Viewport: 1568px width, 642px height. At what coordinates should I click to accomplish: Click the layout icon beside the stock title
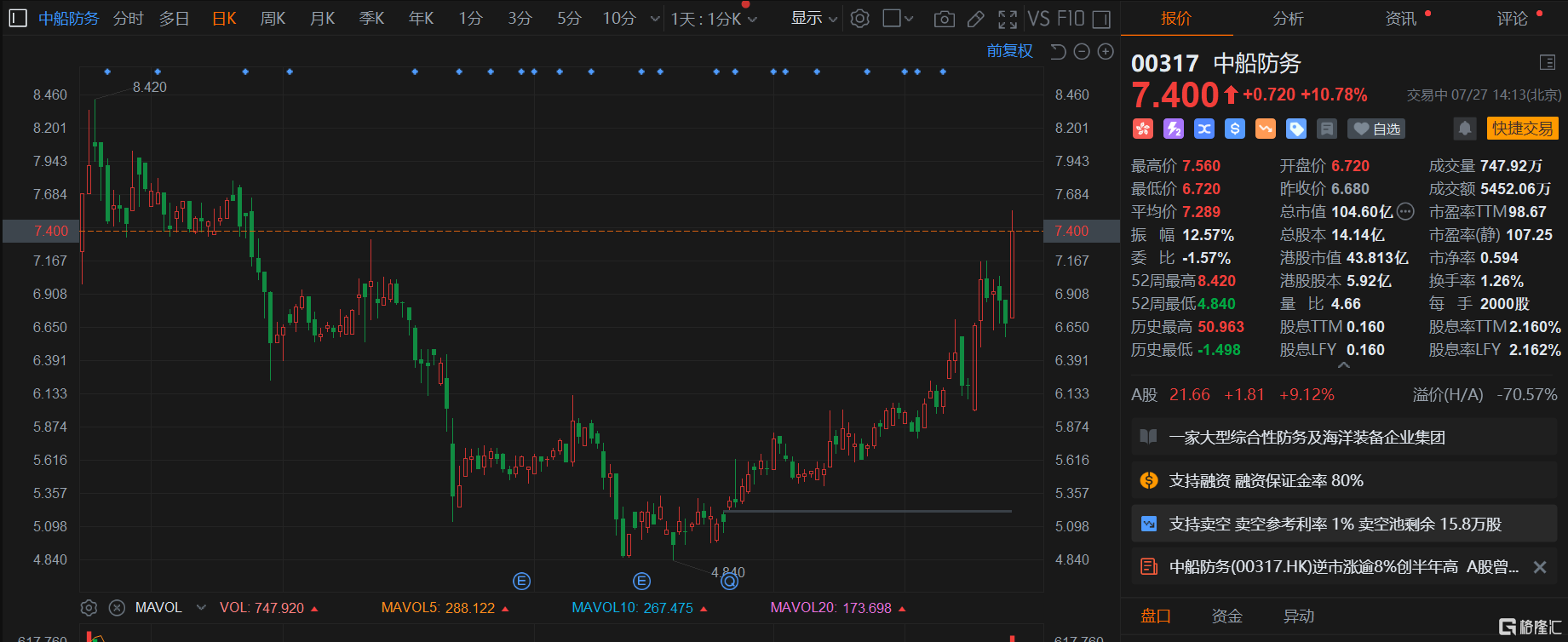pos(1548,62)
